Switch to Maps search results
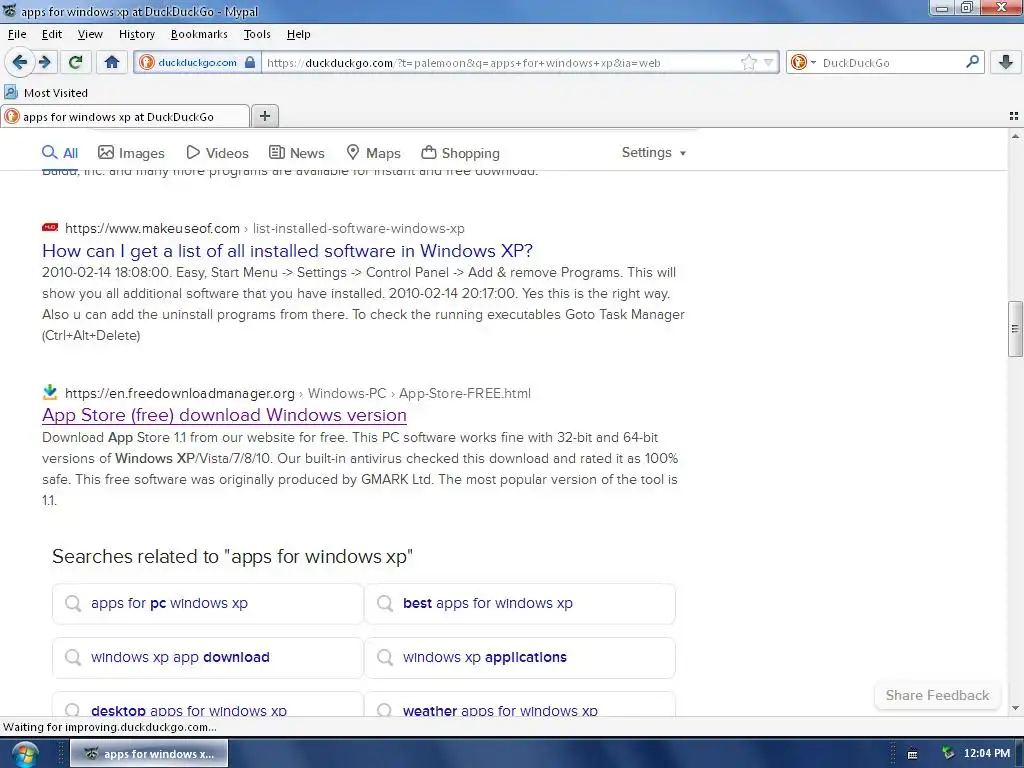The image size is (1024, 768). click(373, 153)
